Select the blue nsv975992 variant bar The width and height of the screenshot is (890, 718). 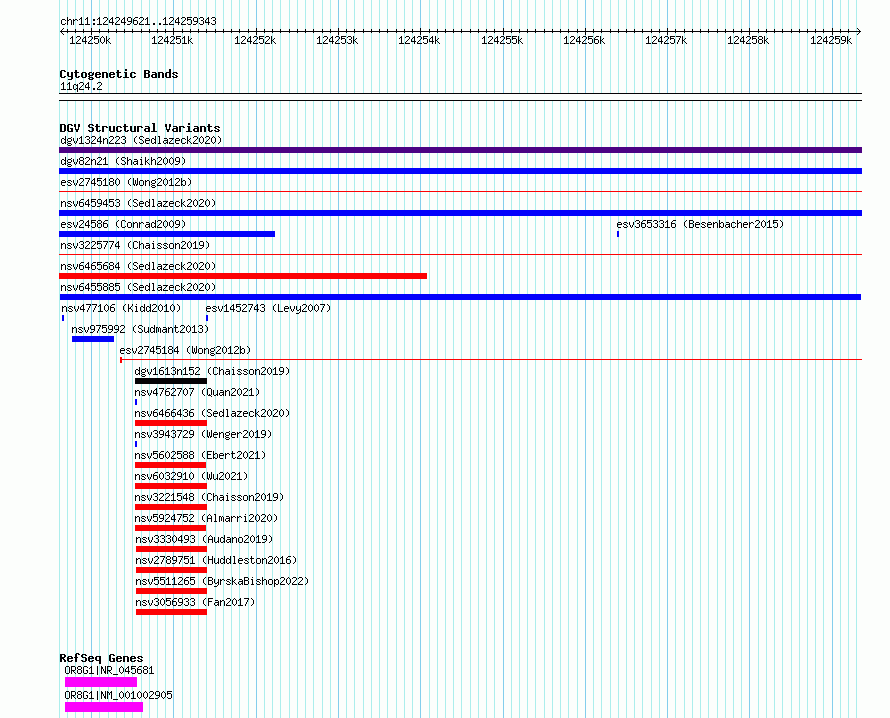(93, 339)
